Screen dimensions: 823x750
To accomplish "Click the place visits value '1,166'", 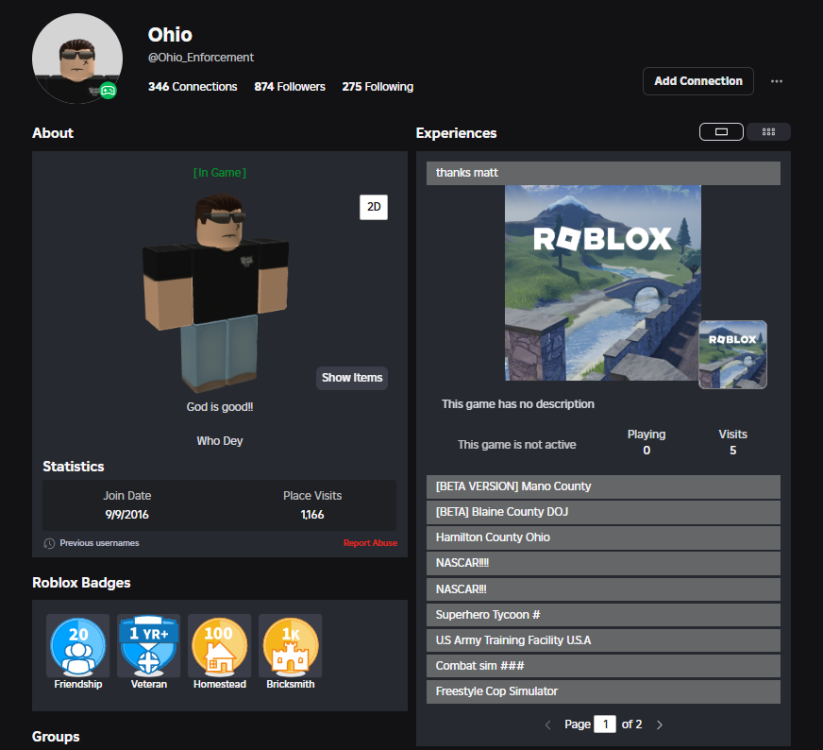I will [312, 515].
